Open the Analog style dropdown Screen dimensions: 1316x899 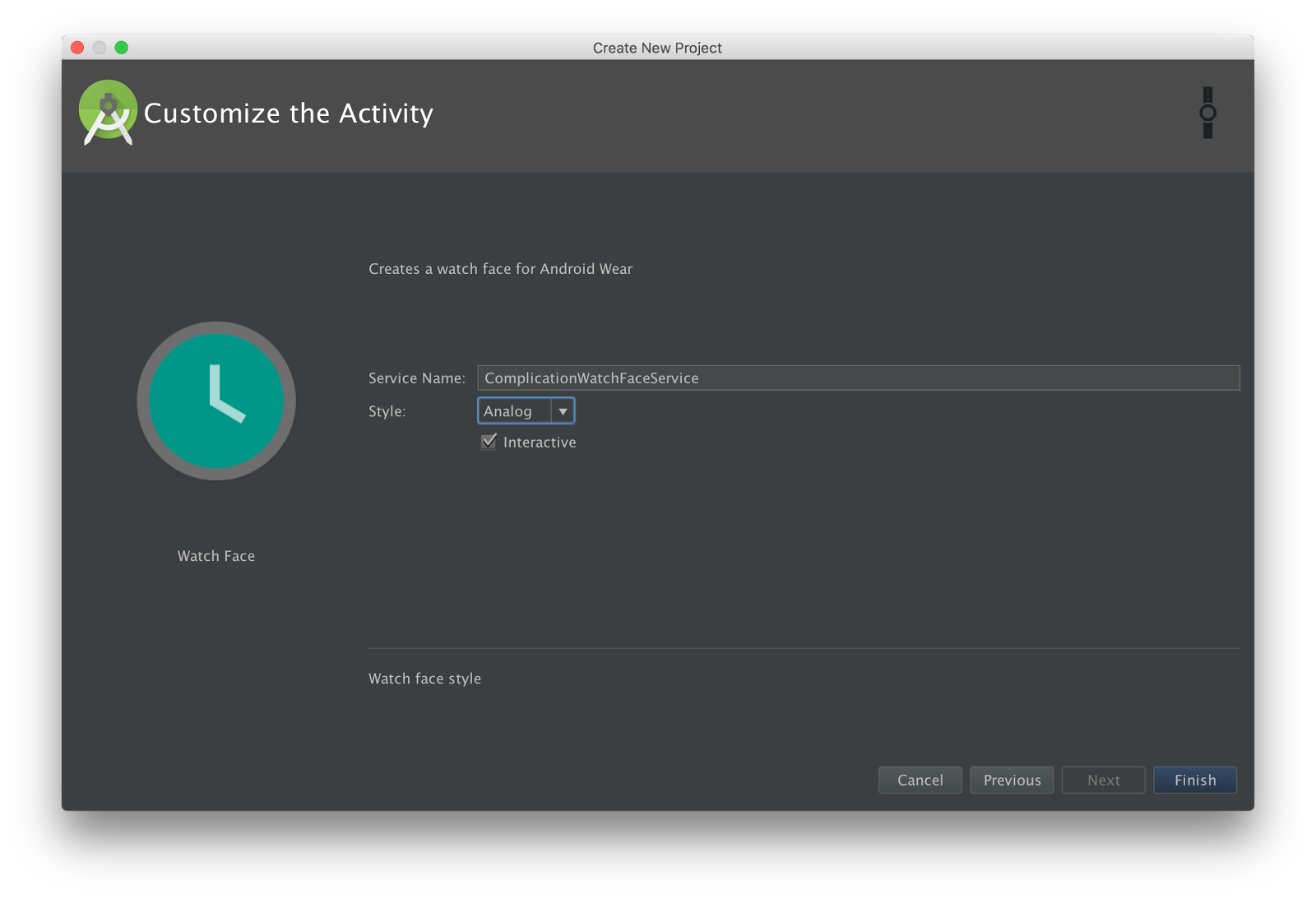pos(526,410)
